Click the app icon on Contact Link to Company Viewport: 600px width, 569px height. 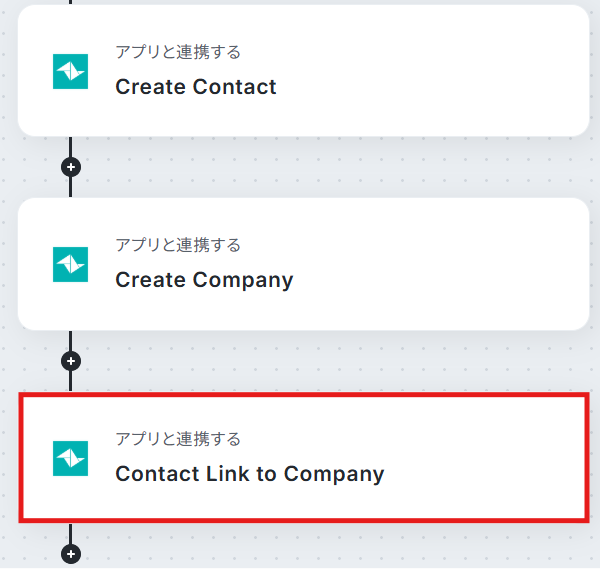coord(70,458)
